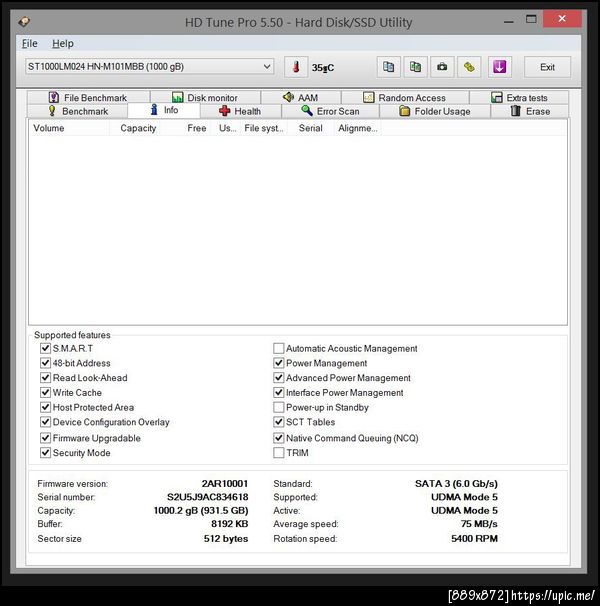Open the Random Access tab

pos(405,97)
